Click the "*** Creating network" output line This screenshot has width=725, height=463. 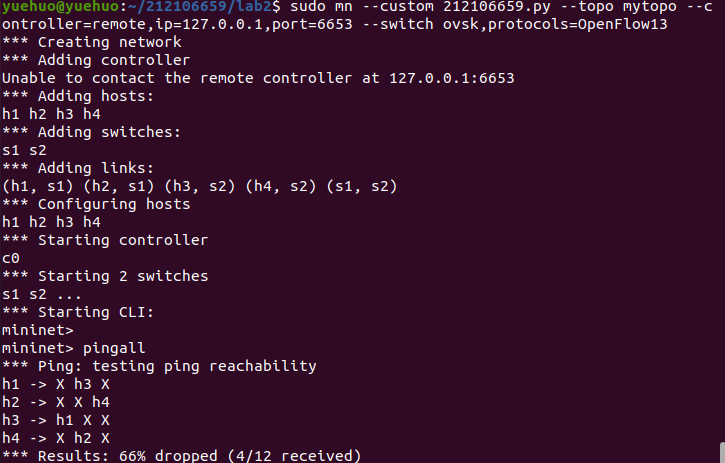[x=92, y=42]
